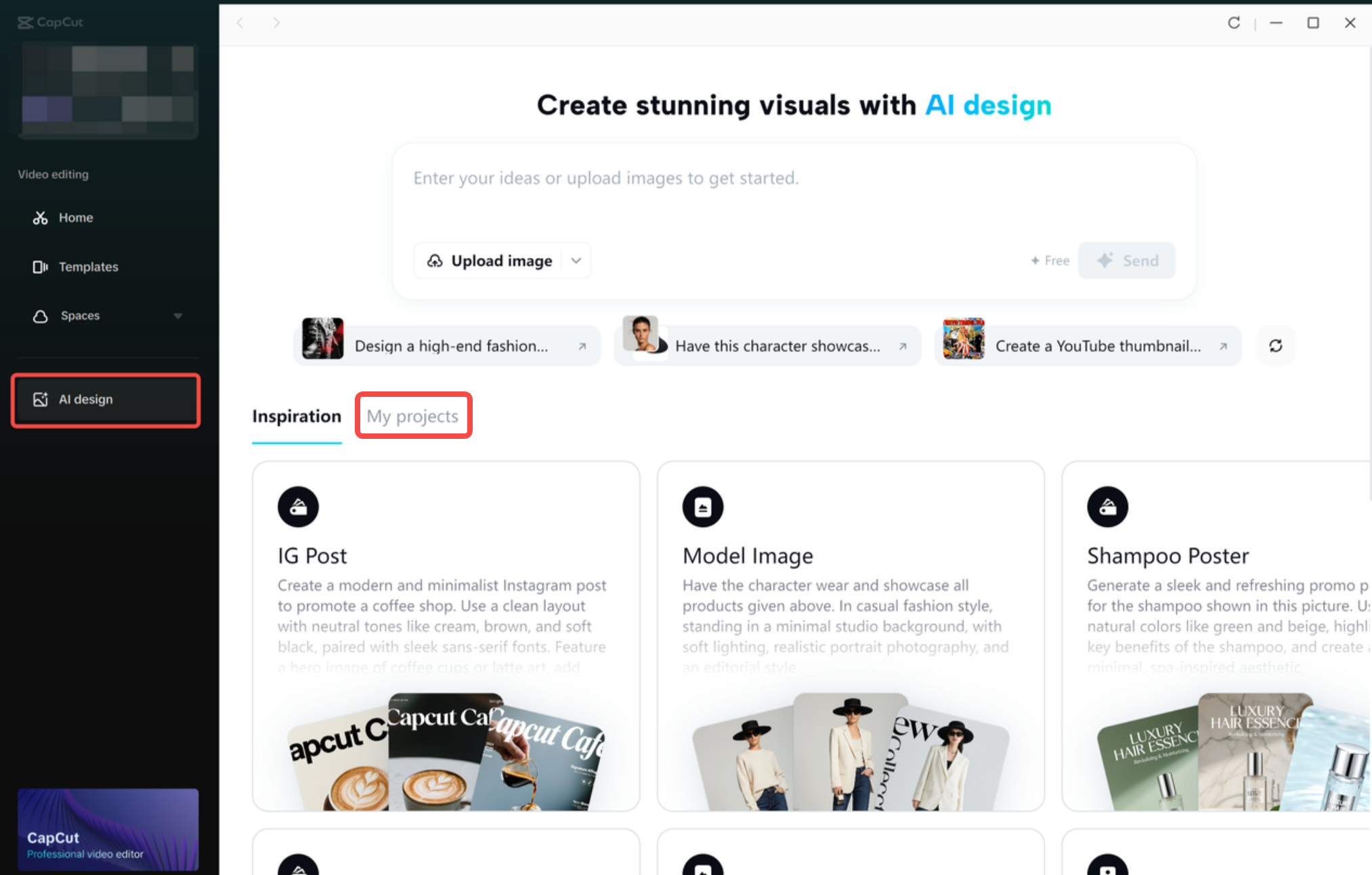Click the Model Image card round icon

[x=702, y=507]
